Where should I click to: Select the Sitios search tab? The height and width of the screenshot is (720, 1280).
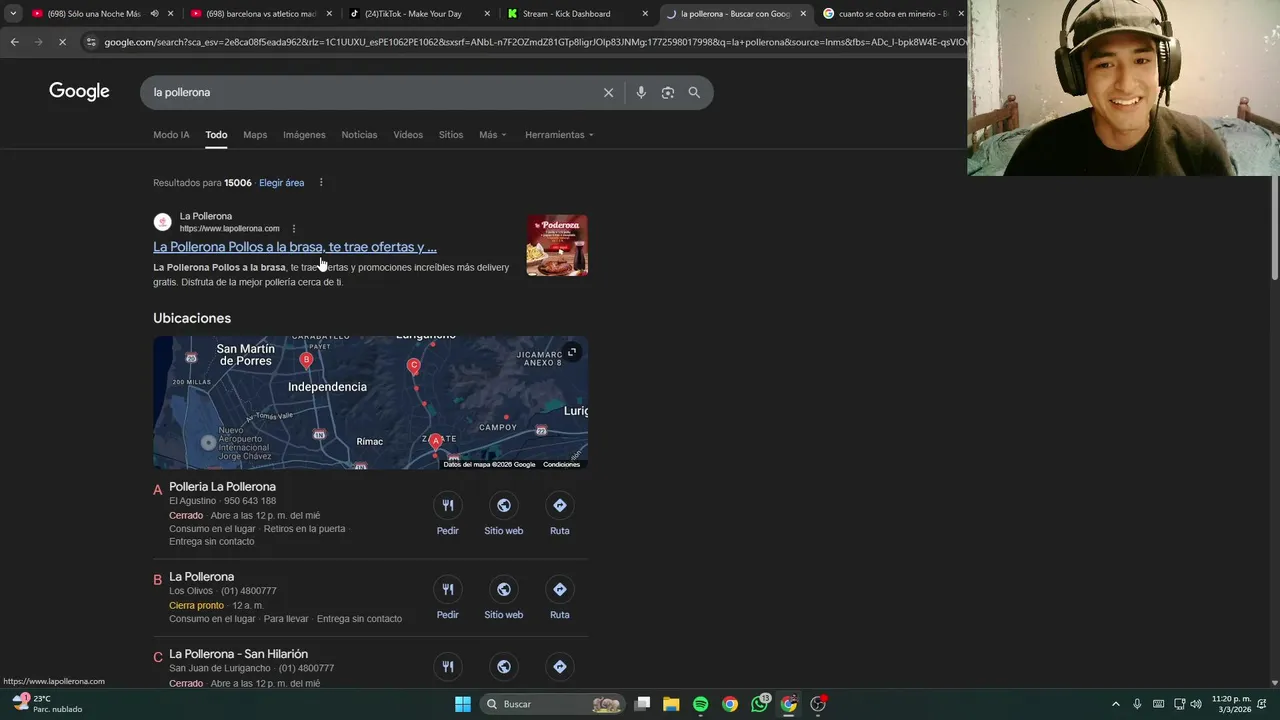click(x=451, y=135)
